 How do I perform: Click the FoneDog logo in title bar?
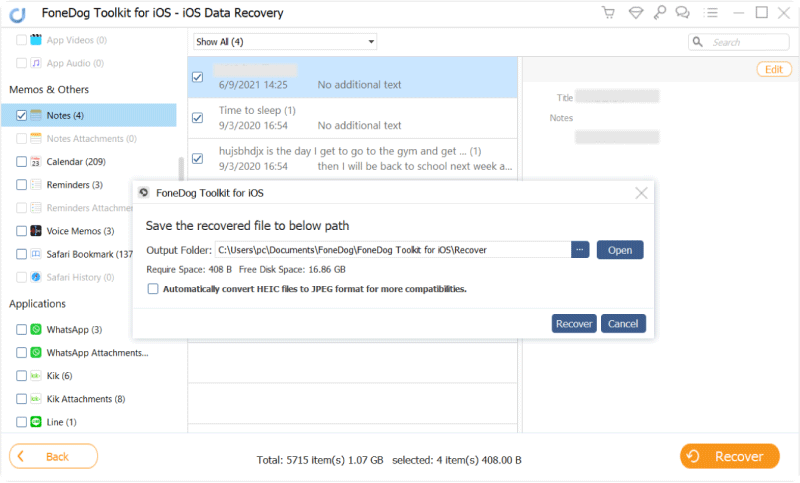[18, 14]
